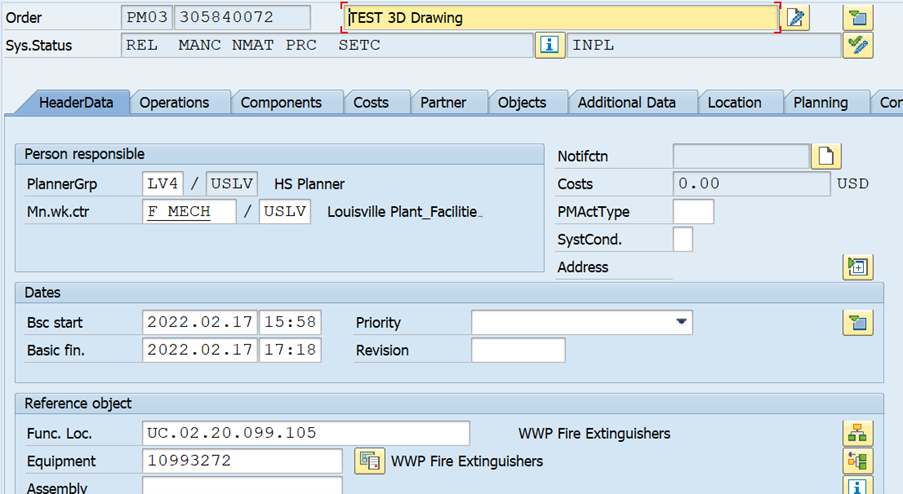Click the icon right of Equipment number field
This screenshot has height=494, width=903.
point(370,461)
